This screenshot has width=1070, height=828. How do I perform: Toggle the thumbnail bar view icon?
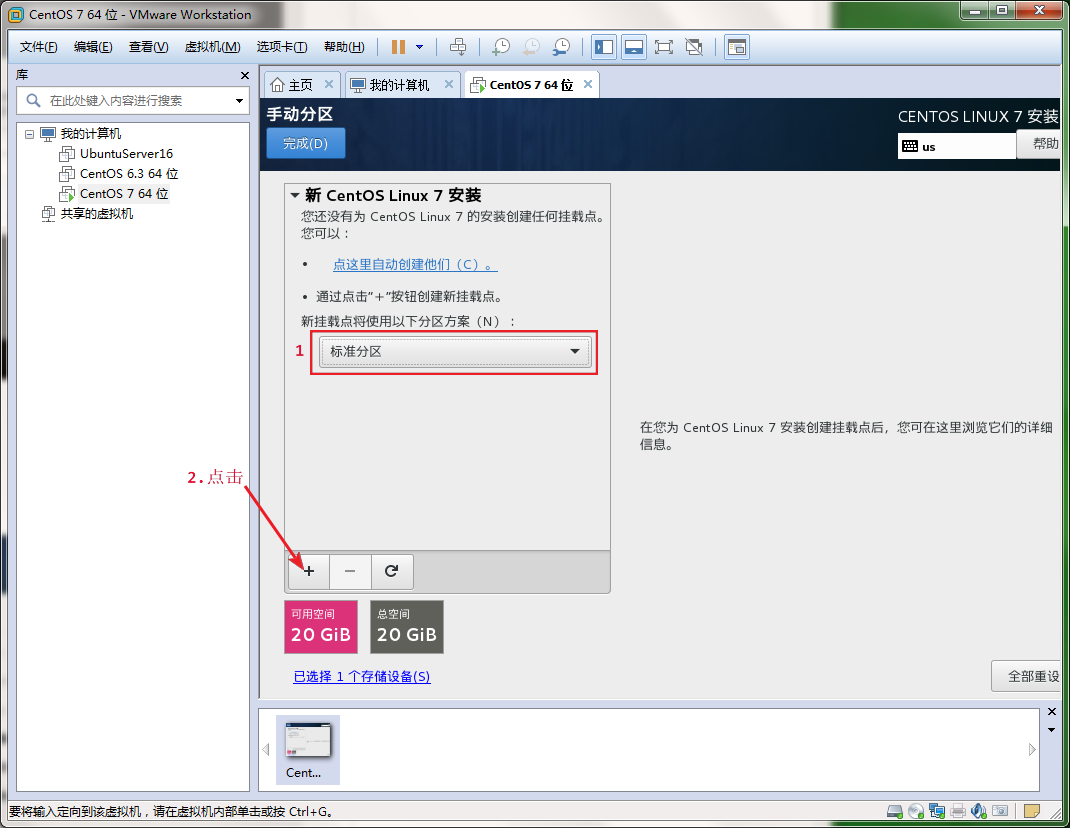[x=634, y=47]
